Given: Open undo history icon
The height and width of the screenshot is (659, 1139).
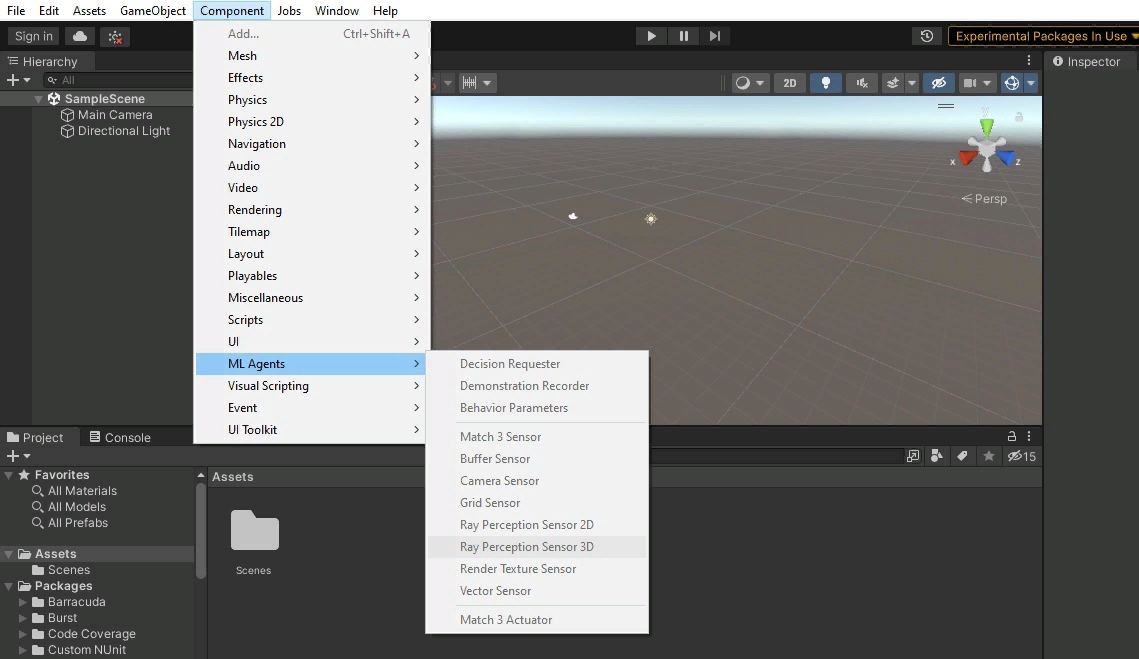Looking at the screenshot, I should click(x=927, y=36).
